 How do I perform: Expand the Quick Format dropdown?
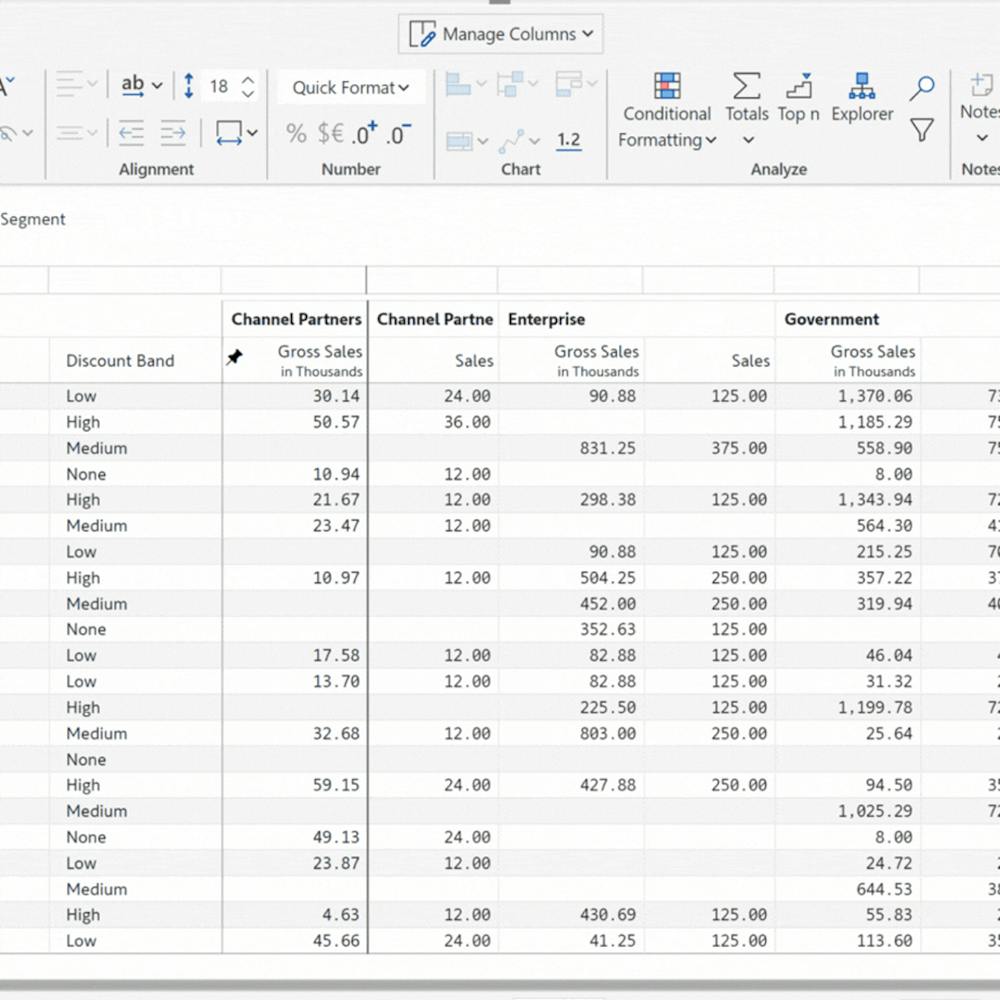351,88
